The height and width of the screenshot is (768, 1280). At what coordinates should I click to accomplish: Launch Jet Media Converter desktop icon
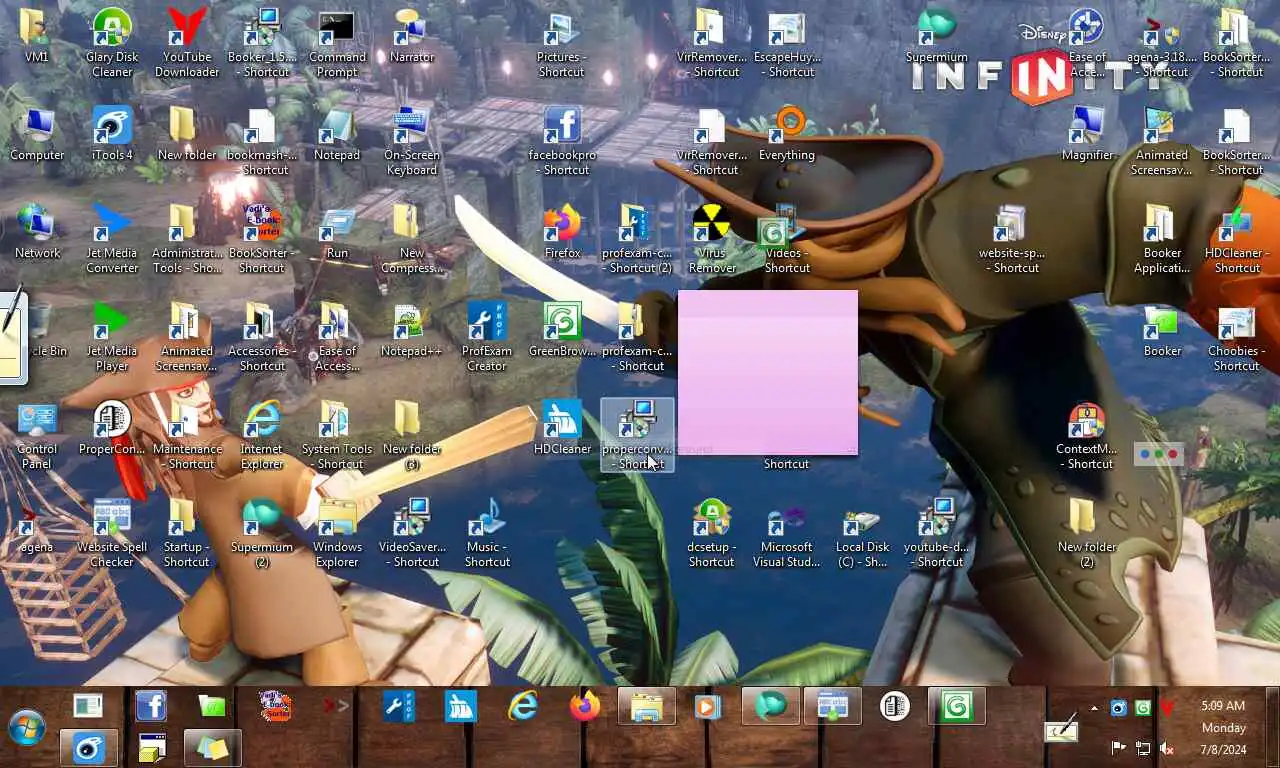[x=112, y=239]
